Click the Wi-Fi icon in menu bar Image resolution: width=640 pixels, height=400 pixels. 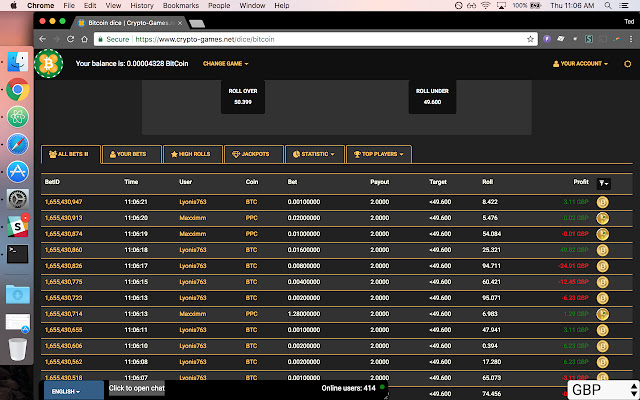coord(485,6)
